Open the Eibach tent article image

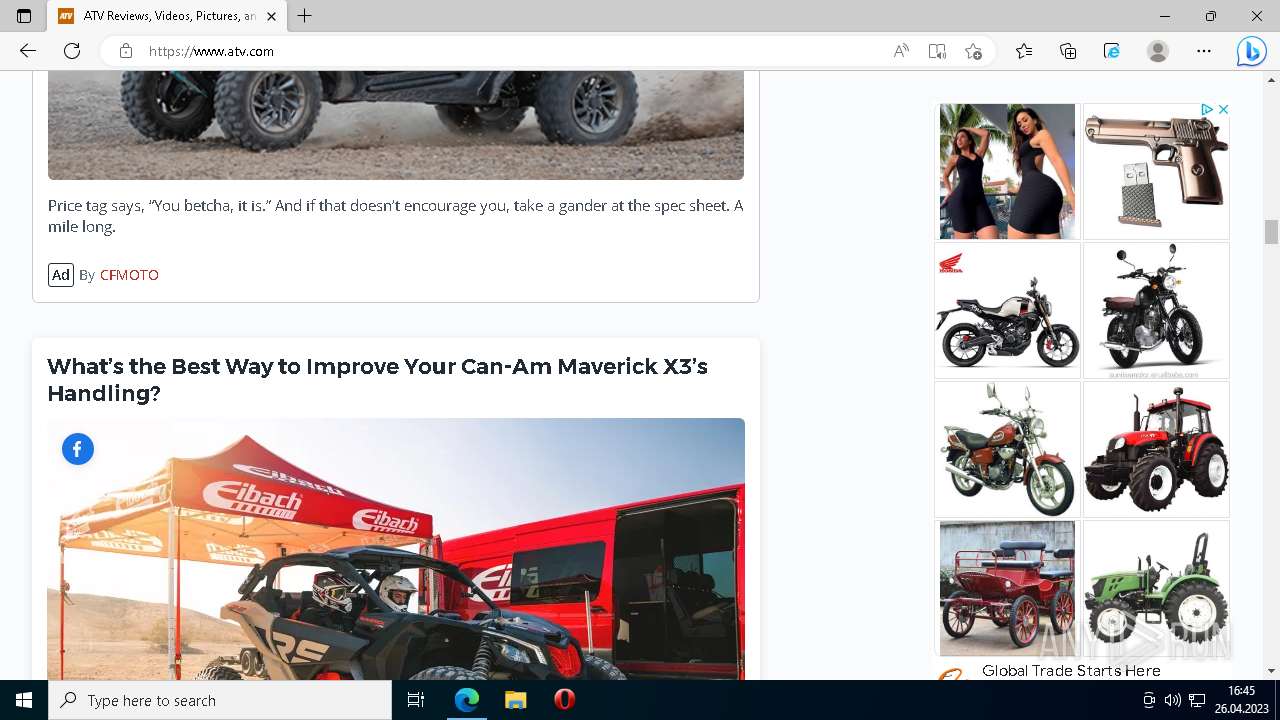(x=396, y=549)
